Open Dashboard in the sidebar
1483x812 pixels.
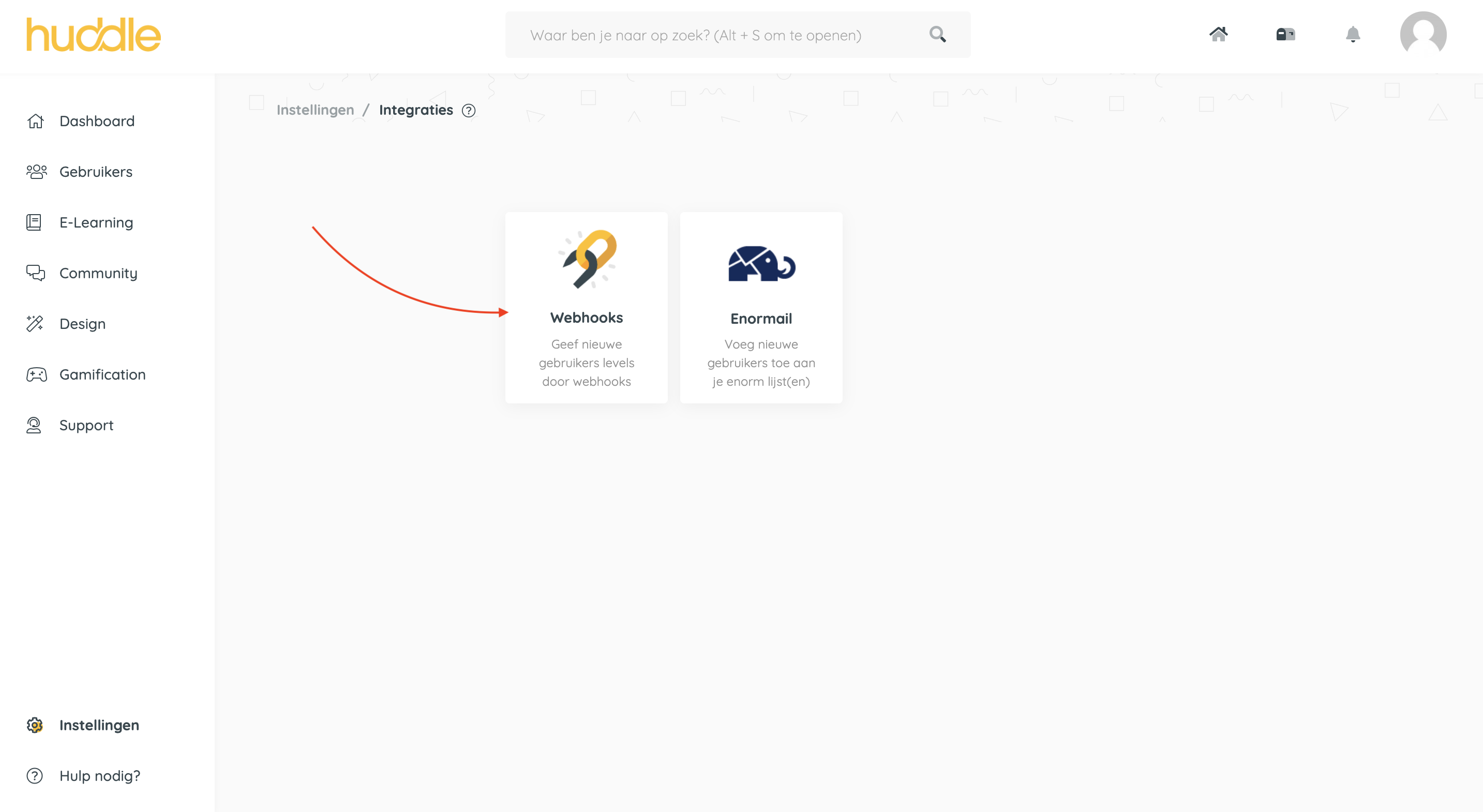pyautogui.click(x=97, y=122)
